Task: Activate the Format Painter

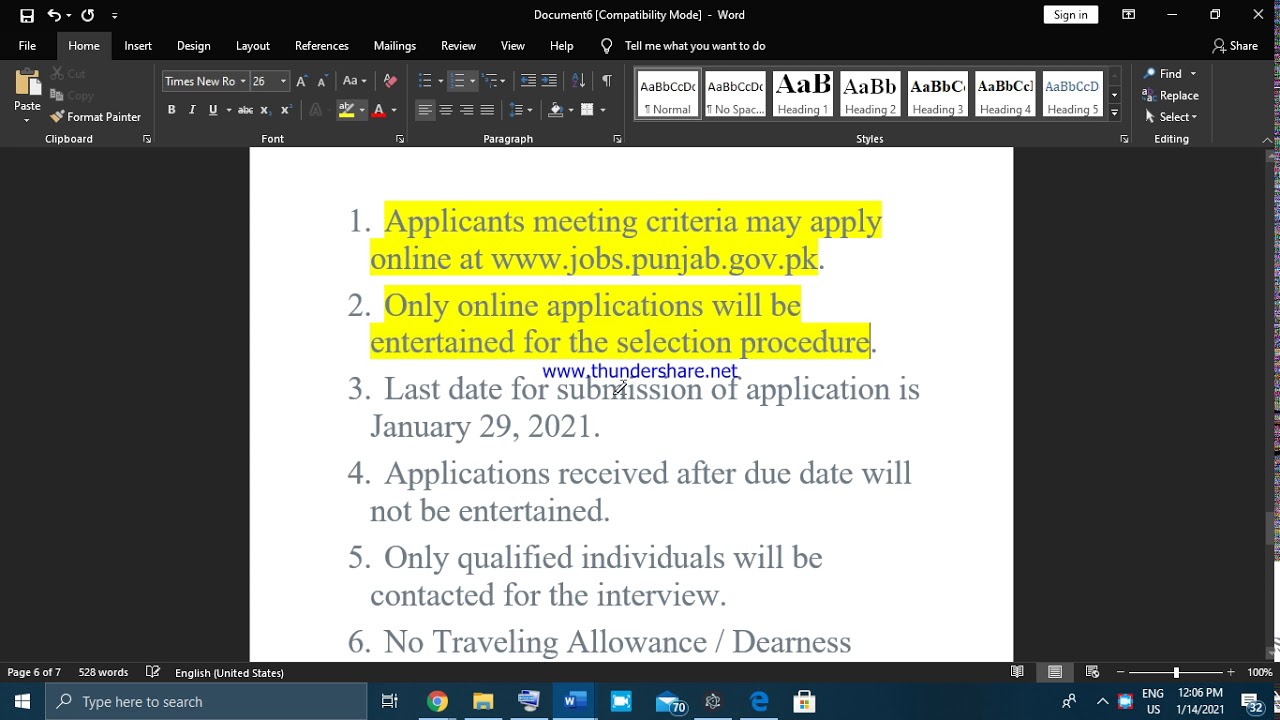Action: tap(96, 117)
